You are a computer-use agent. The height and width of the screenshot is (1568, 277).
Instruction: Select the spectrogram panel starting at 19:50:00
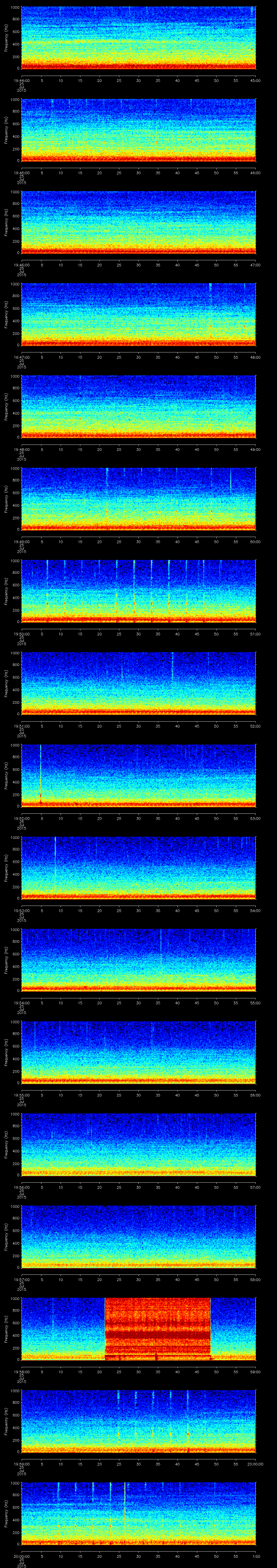[139, 591]
